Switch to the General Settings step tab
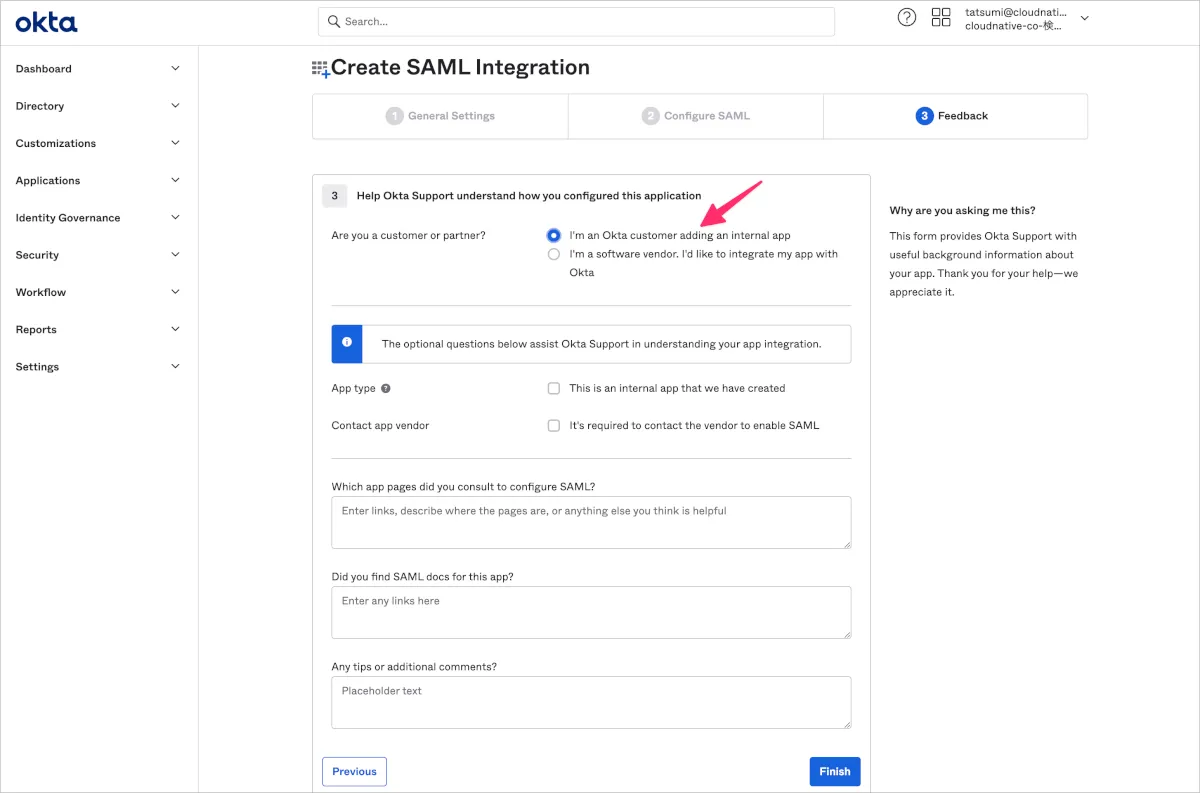This screenshot has height=793, width=1200. [440, 116]
